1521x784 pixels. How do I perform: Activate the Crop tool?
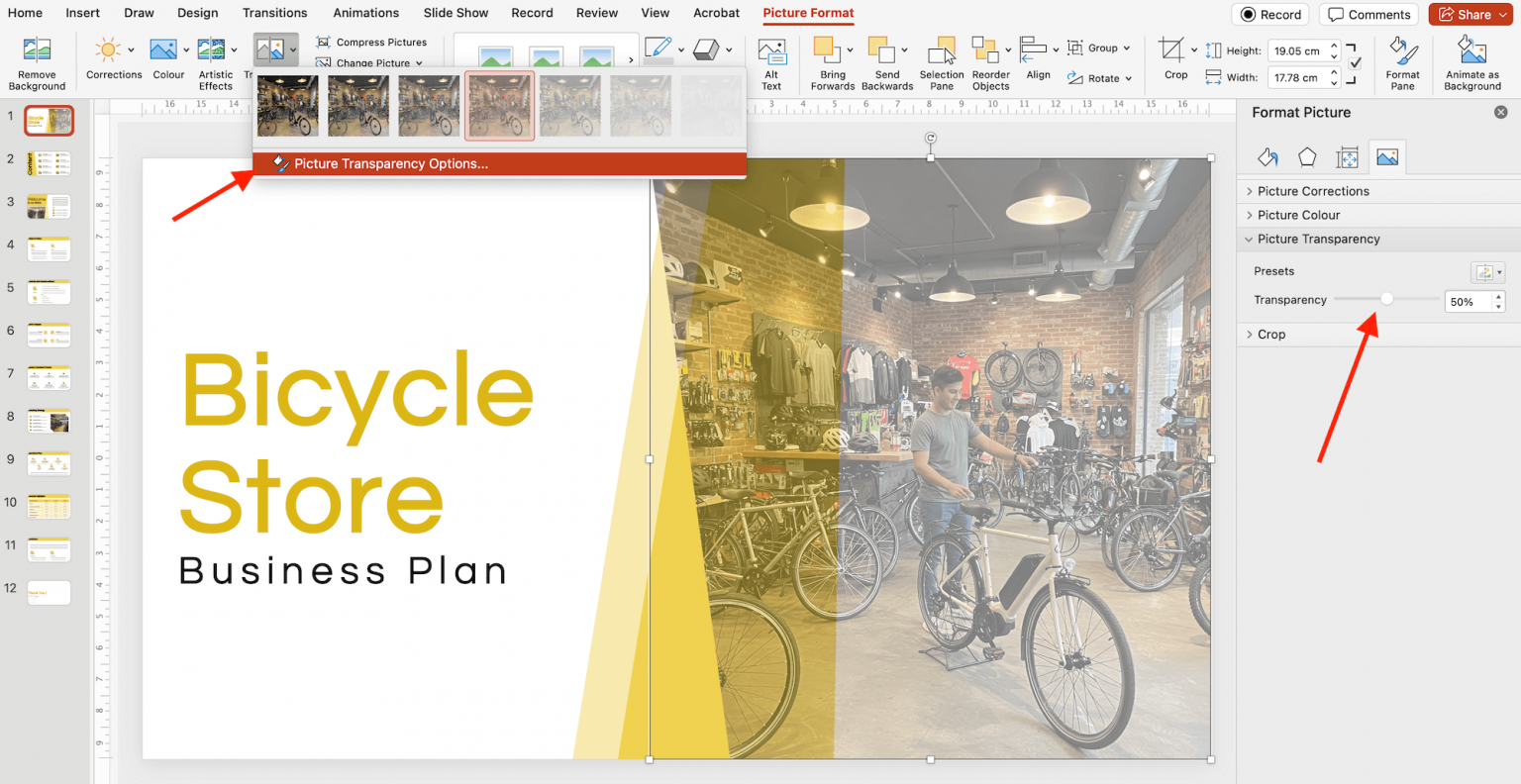point(1174,61)
